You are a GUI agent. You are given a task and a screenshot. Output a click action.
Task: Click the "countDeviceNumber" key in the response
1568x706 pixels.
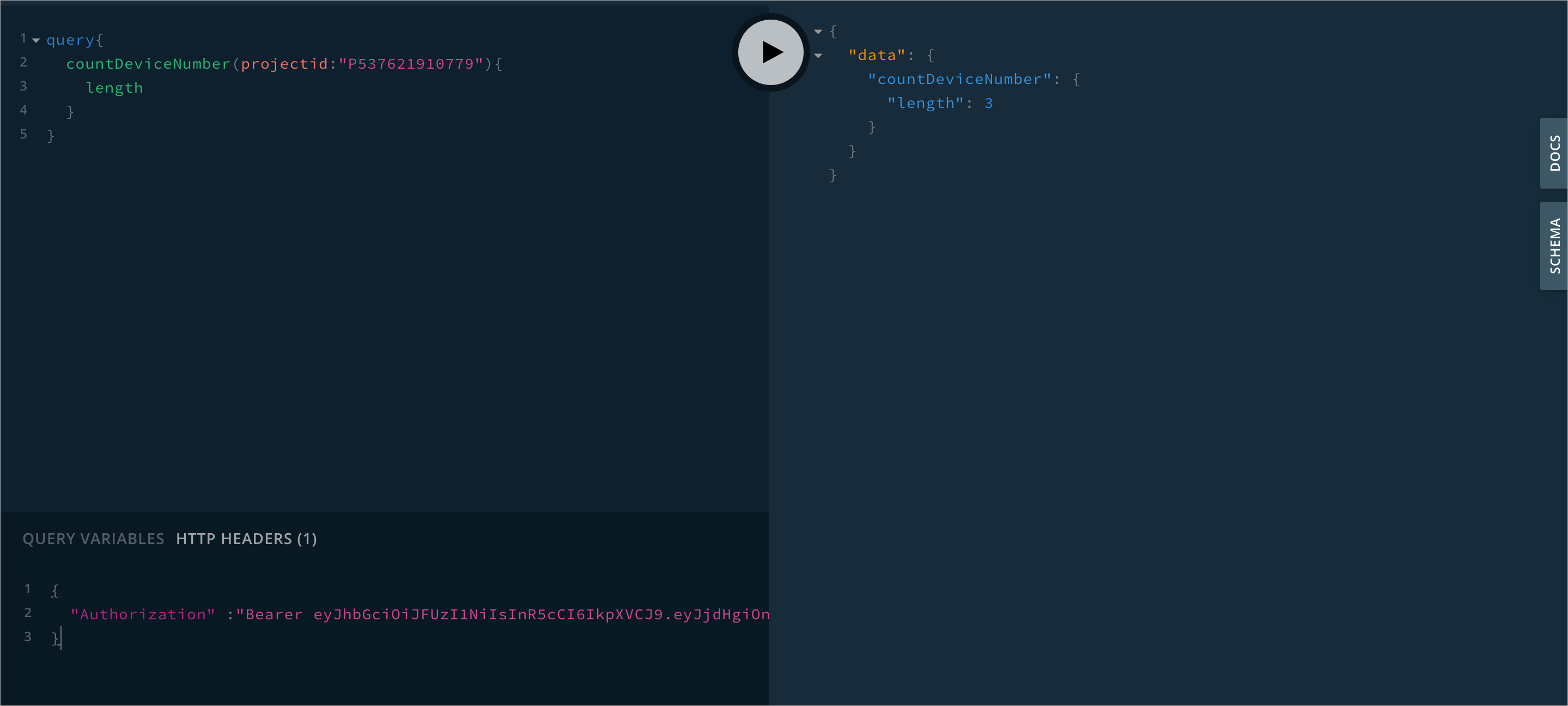point(959,79)
